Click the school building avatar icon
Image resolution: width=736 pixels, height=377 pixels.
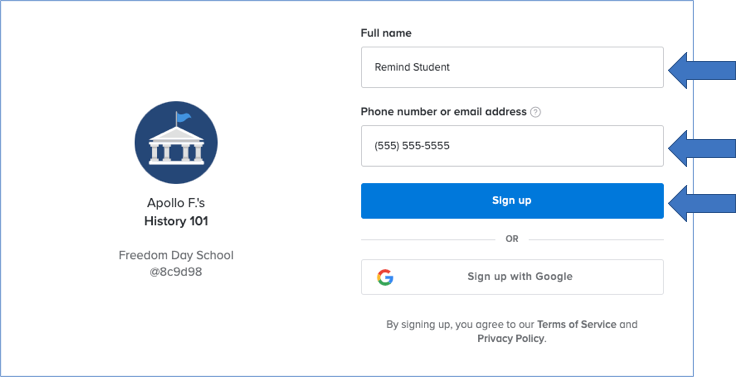click(x=176, y=142)
